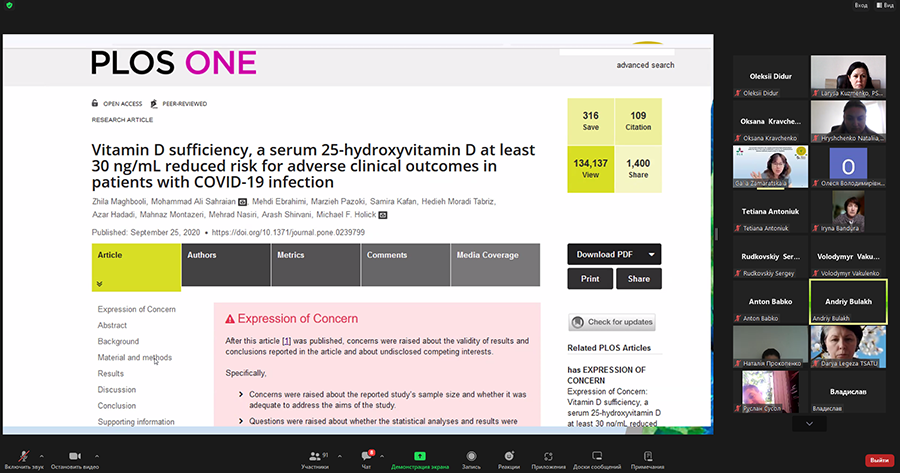Jump to Supporting information section

point(136,421)
